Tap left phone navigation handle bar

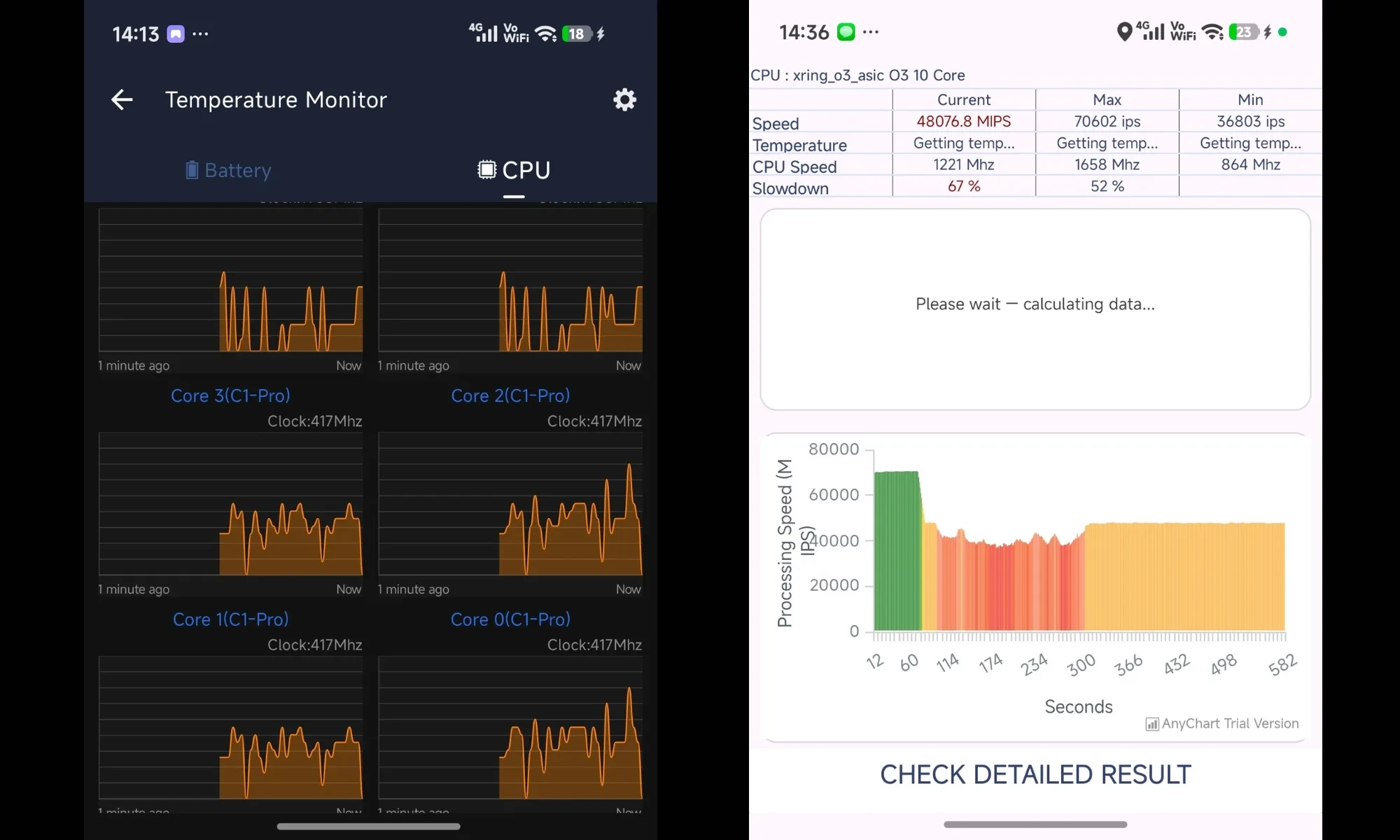368,826
